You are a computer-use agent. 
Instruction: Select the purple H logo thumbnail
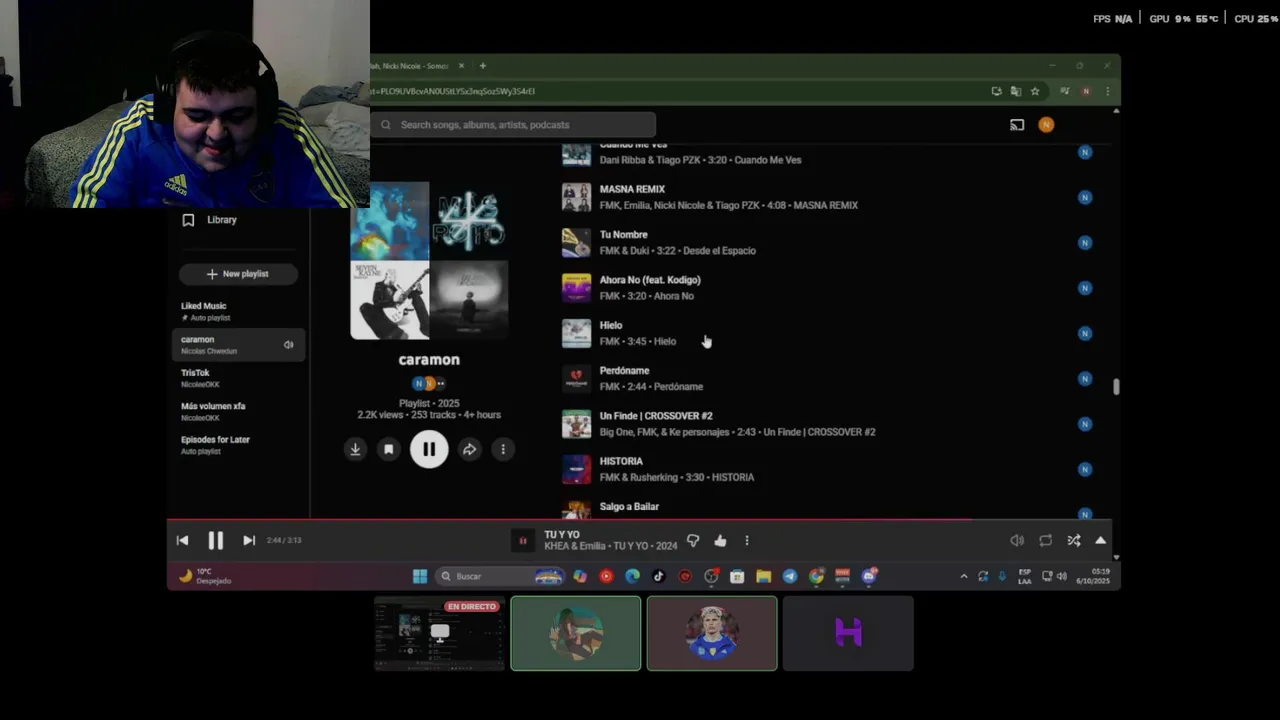pyautogui.click(x=848, y=633)
